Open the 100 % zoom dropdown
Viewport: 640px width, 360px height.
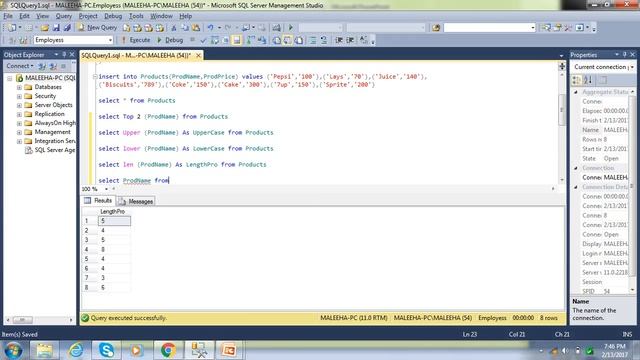tap(106, 189)
